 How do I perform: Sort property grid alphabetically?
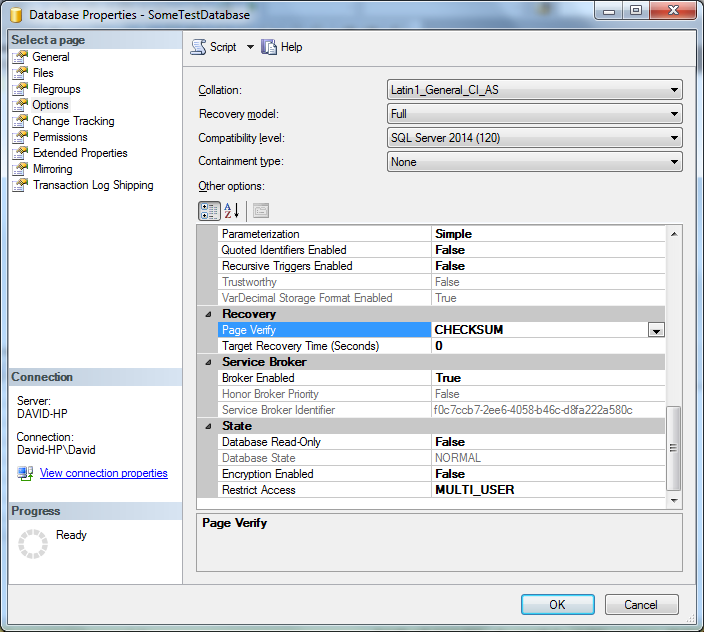click(232, 211)
